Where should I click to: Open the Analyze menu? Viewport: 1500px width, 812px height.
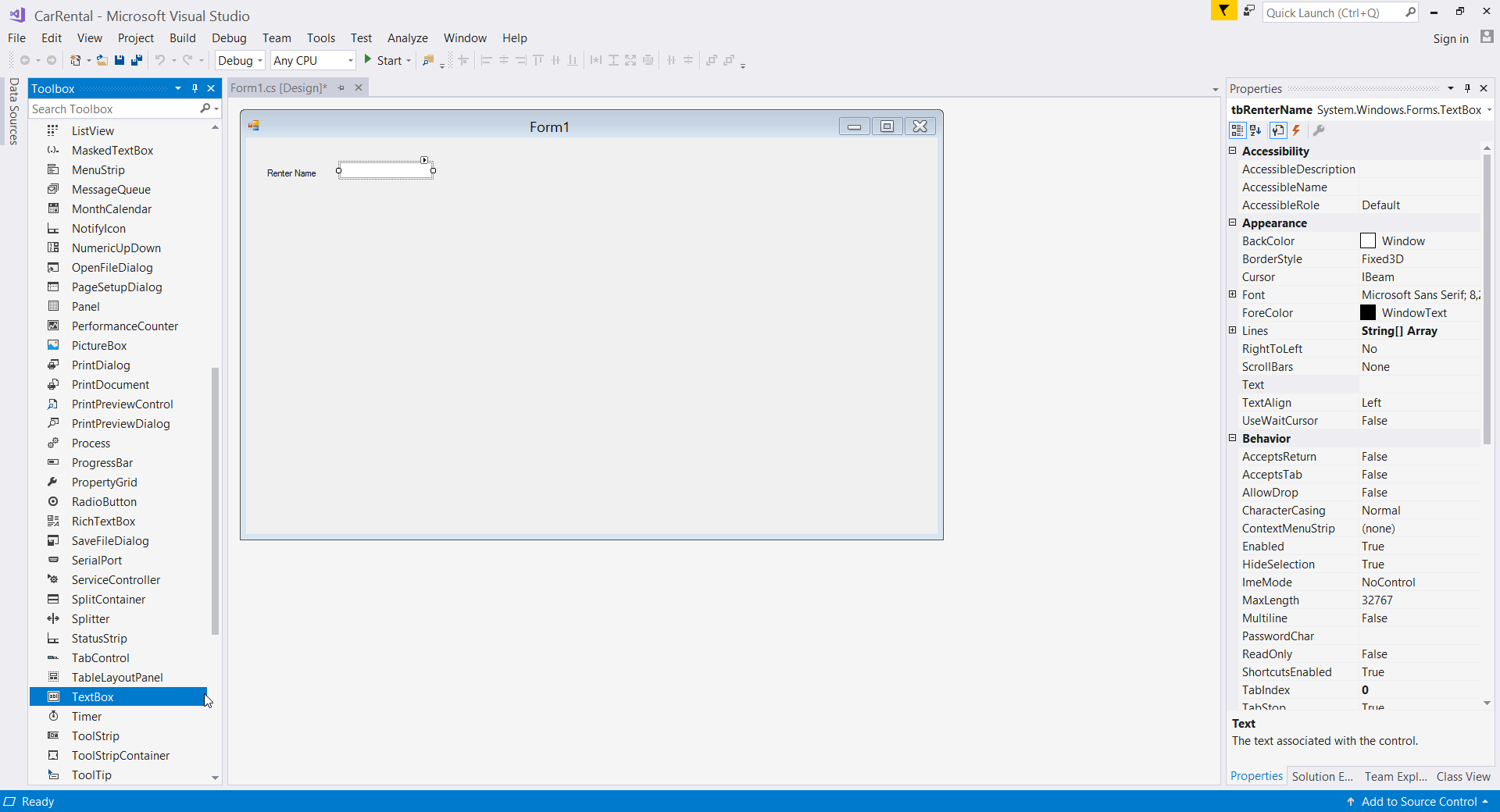(x=407, y=37)
